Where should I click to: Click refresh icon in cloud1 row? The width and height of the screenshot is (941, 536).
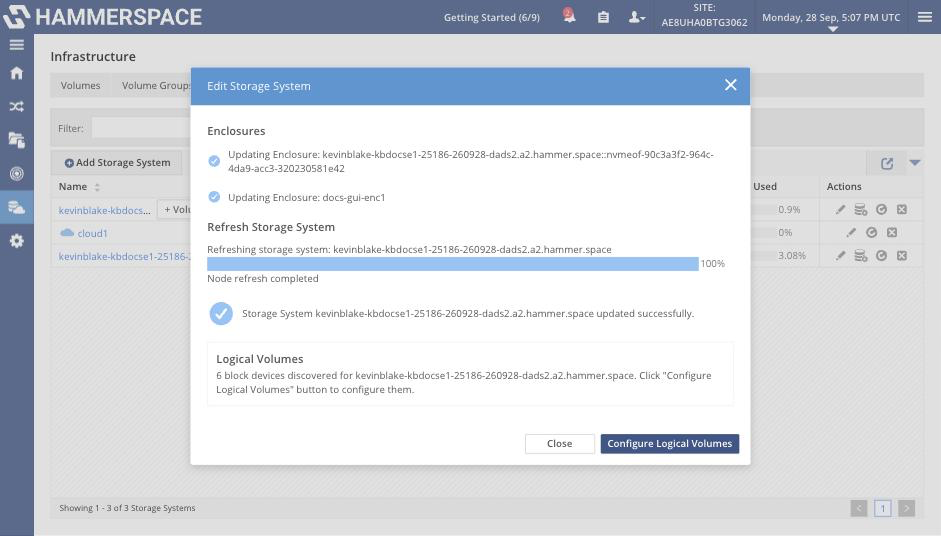click(x=871, y=232)
